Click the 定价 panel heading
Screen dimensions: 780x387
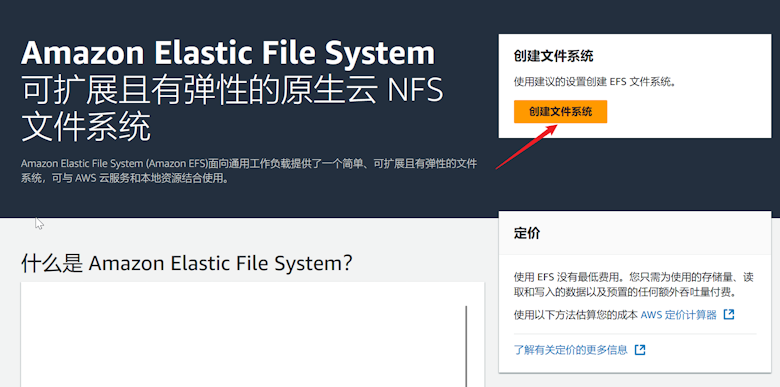tap(527, 233)
